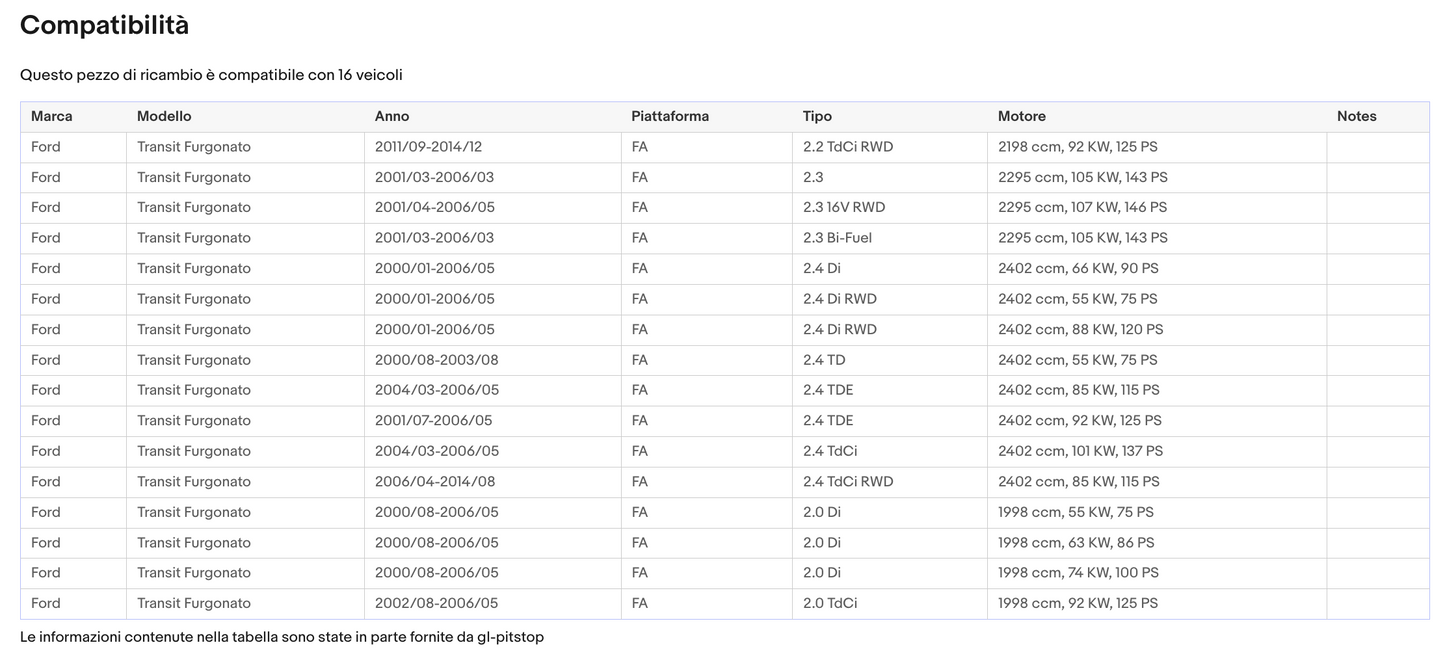Select the 2006/04-2014/08 year cell
Viewport: 1445px width, 658px height.
435,482
